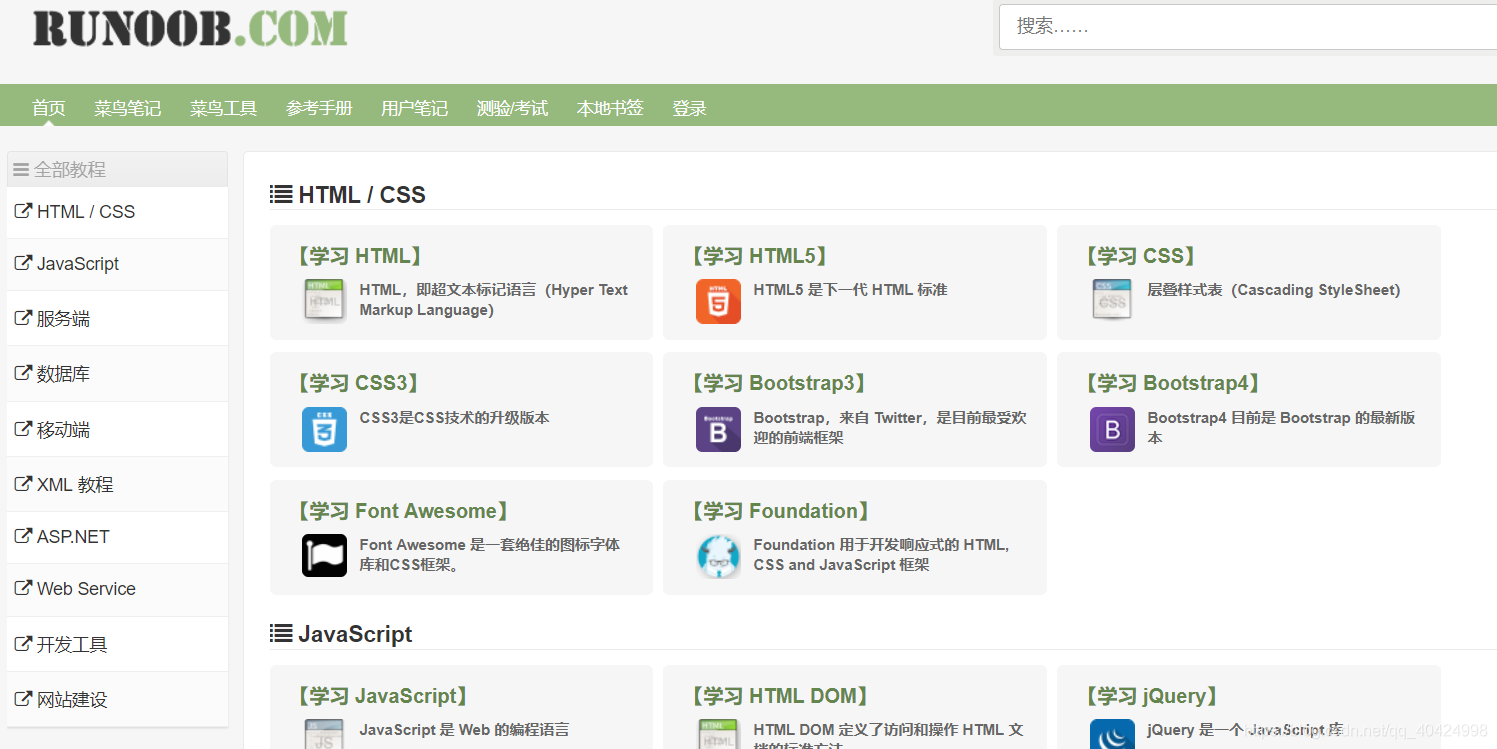Open the 【学习 Font Awesome】 tutorial title
Image resolution: width=1497 pixels, height=749 pixels.
402,511
